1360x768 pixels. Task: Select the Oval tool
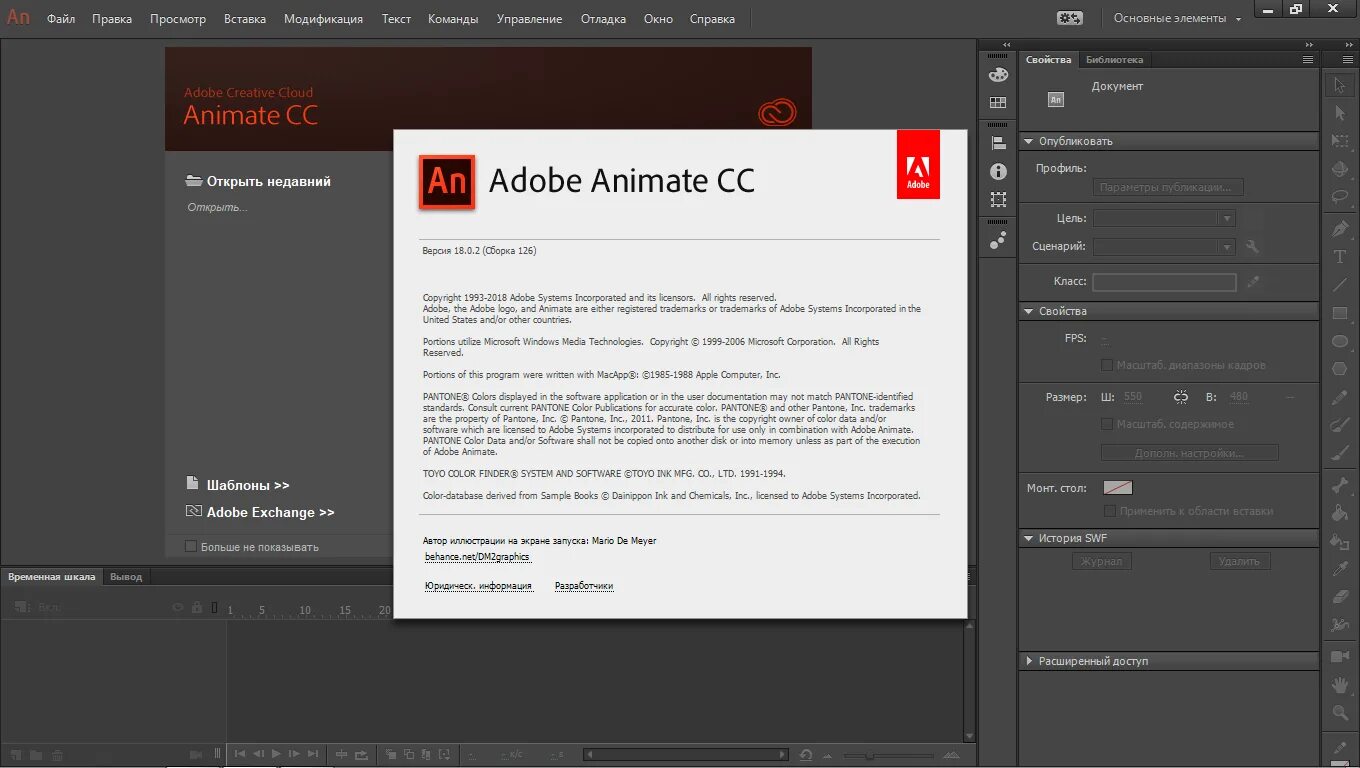(x=1340, y=341)
